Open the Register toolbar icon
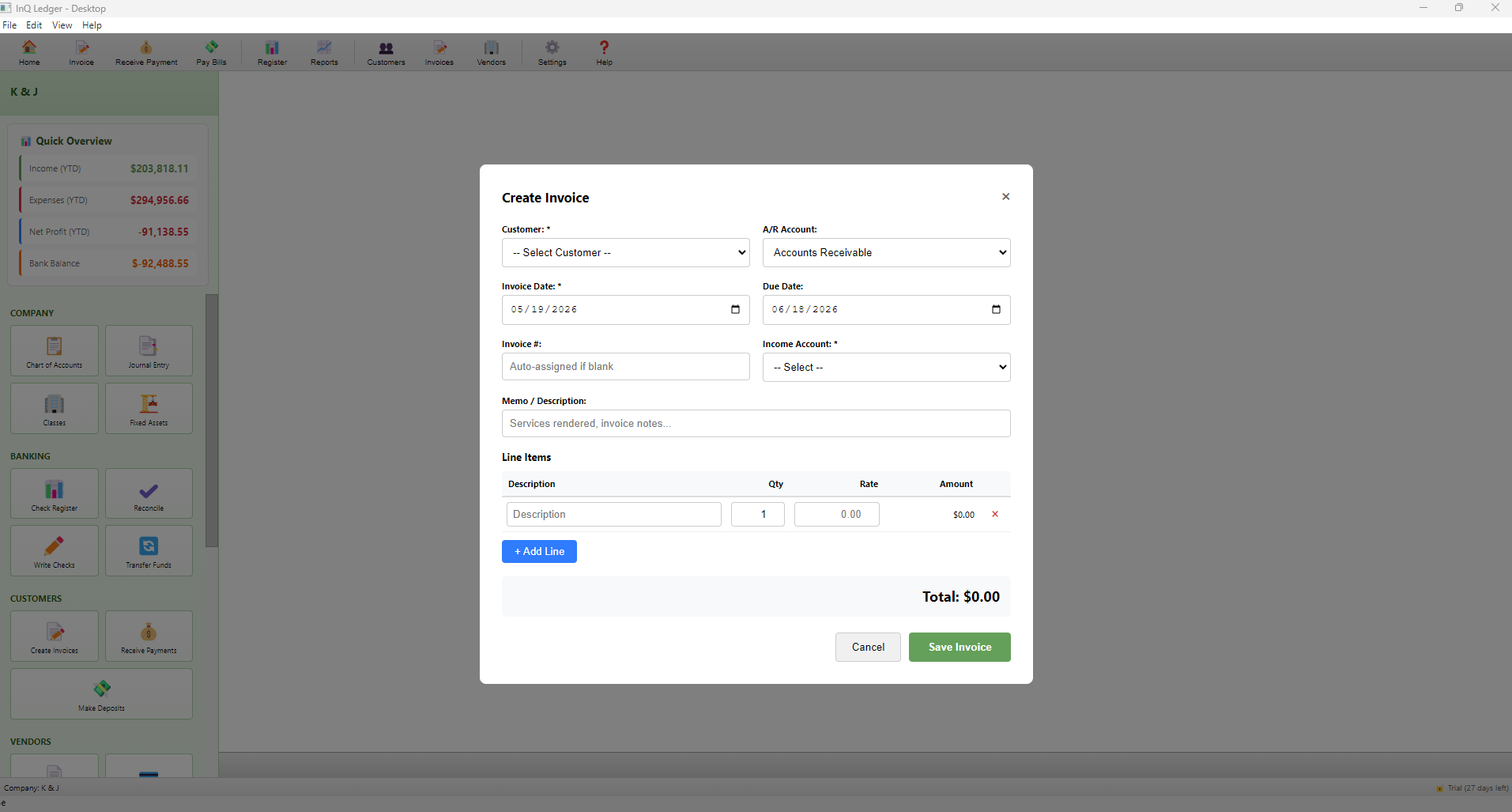This screenshot has height=812, width=1512. [272, 52]
